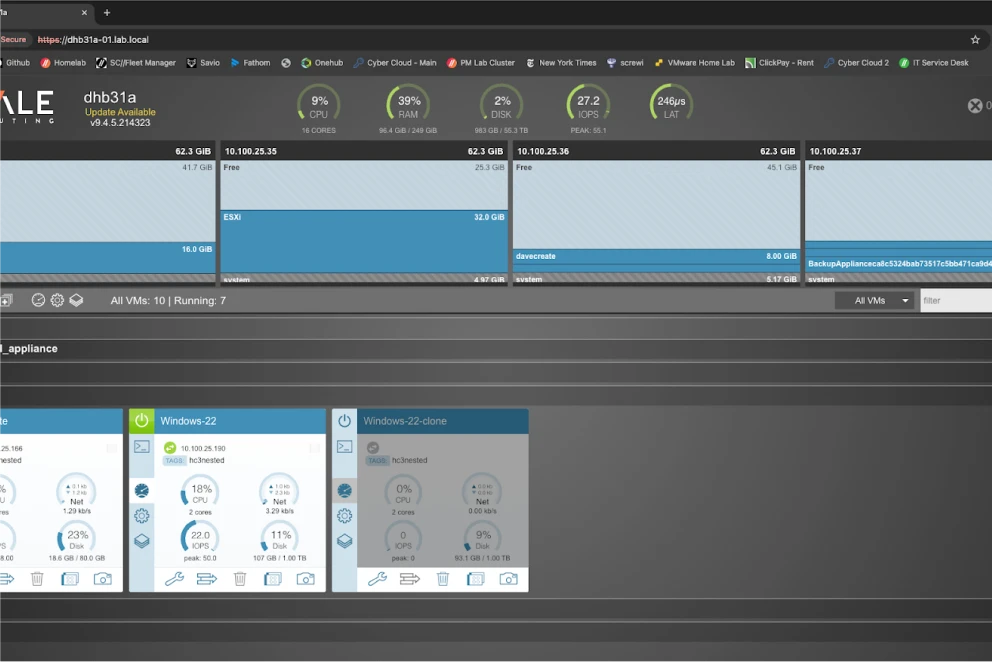Click the BackupAppliance memory block on node 10.100.25.37

(898, 263)
